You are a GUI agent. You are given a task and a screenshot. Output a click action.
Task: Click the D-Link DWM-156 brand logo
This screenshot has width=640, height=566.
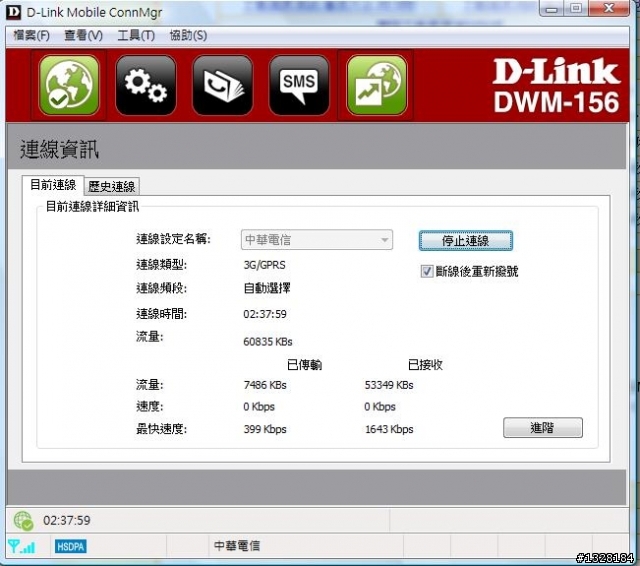[x=556, y=85]
